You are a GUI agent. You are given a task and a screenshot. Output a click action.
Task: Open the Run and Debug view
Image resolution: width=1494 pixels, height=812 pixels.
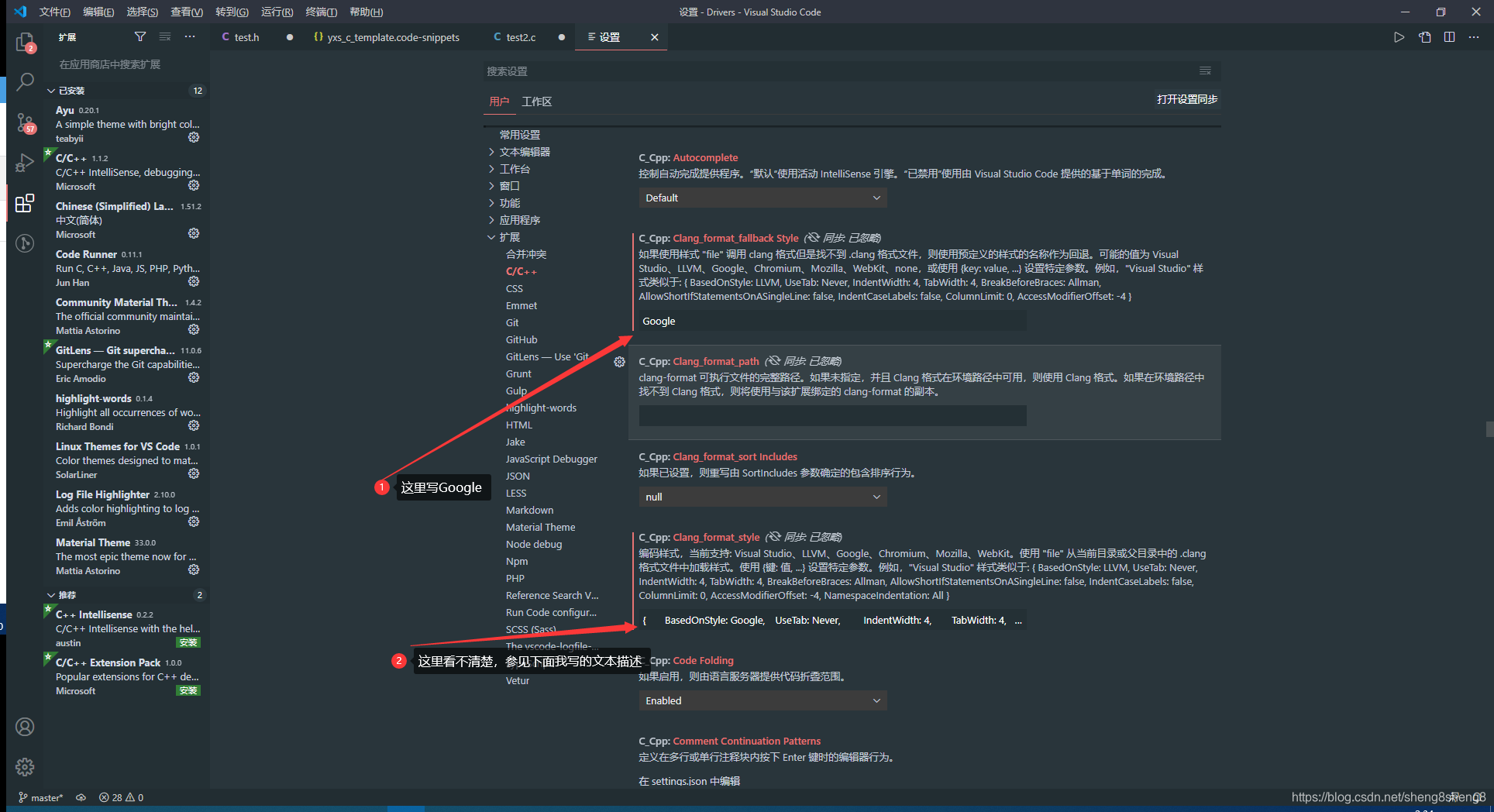(25, 163)
